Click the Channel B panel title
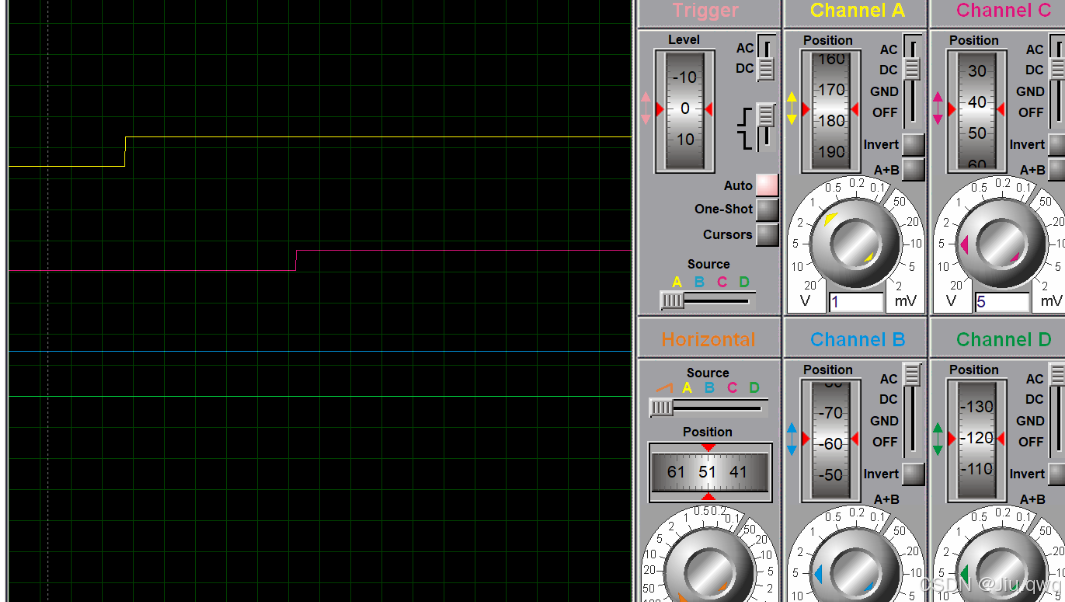The width and height of the screenshot is (1065, 602). 857,340
